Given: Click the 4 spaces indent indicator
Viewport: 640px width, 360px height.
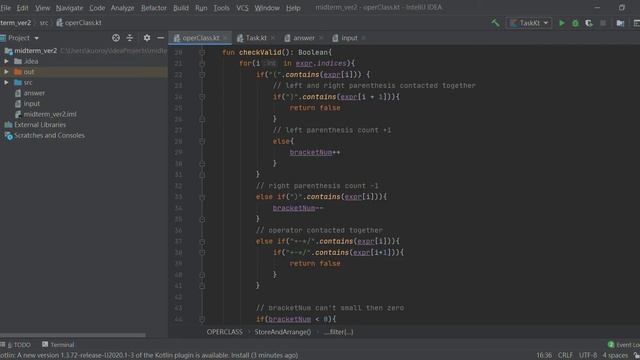Looking at the screenshot, I should click(615, 356).
